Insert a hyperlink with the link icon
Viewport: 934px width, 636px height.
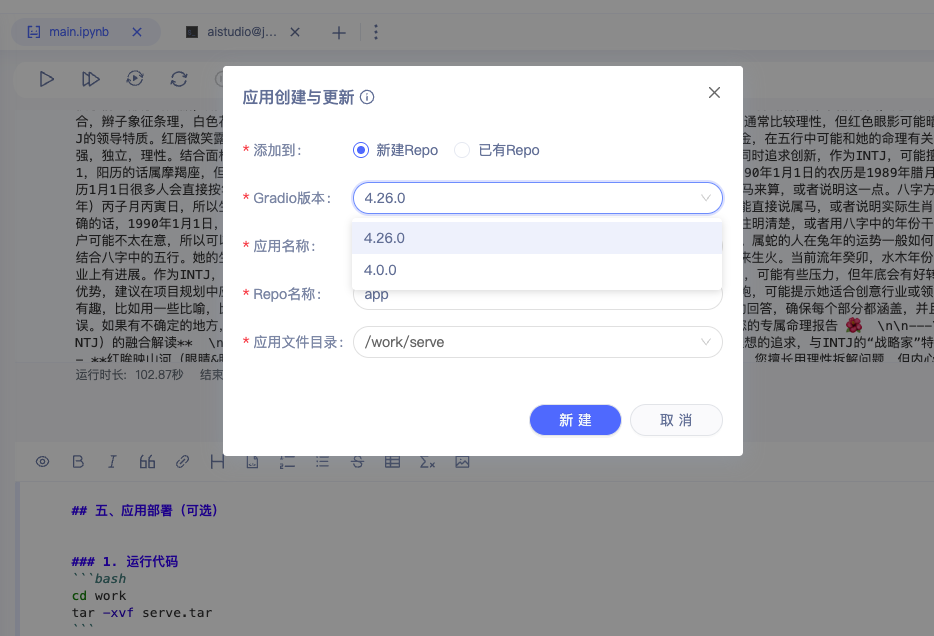(x=182, y=462)
